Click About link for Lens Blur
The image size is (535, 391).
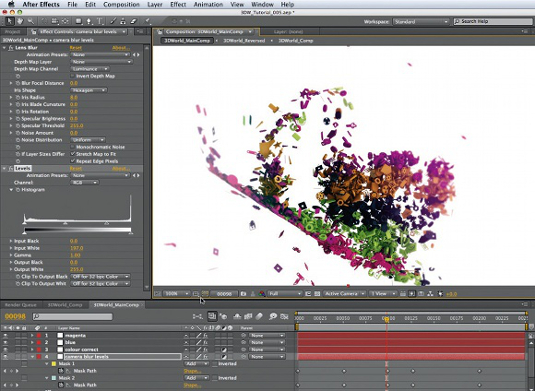[x=121, y=48]
